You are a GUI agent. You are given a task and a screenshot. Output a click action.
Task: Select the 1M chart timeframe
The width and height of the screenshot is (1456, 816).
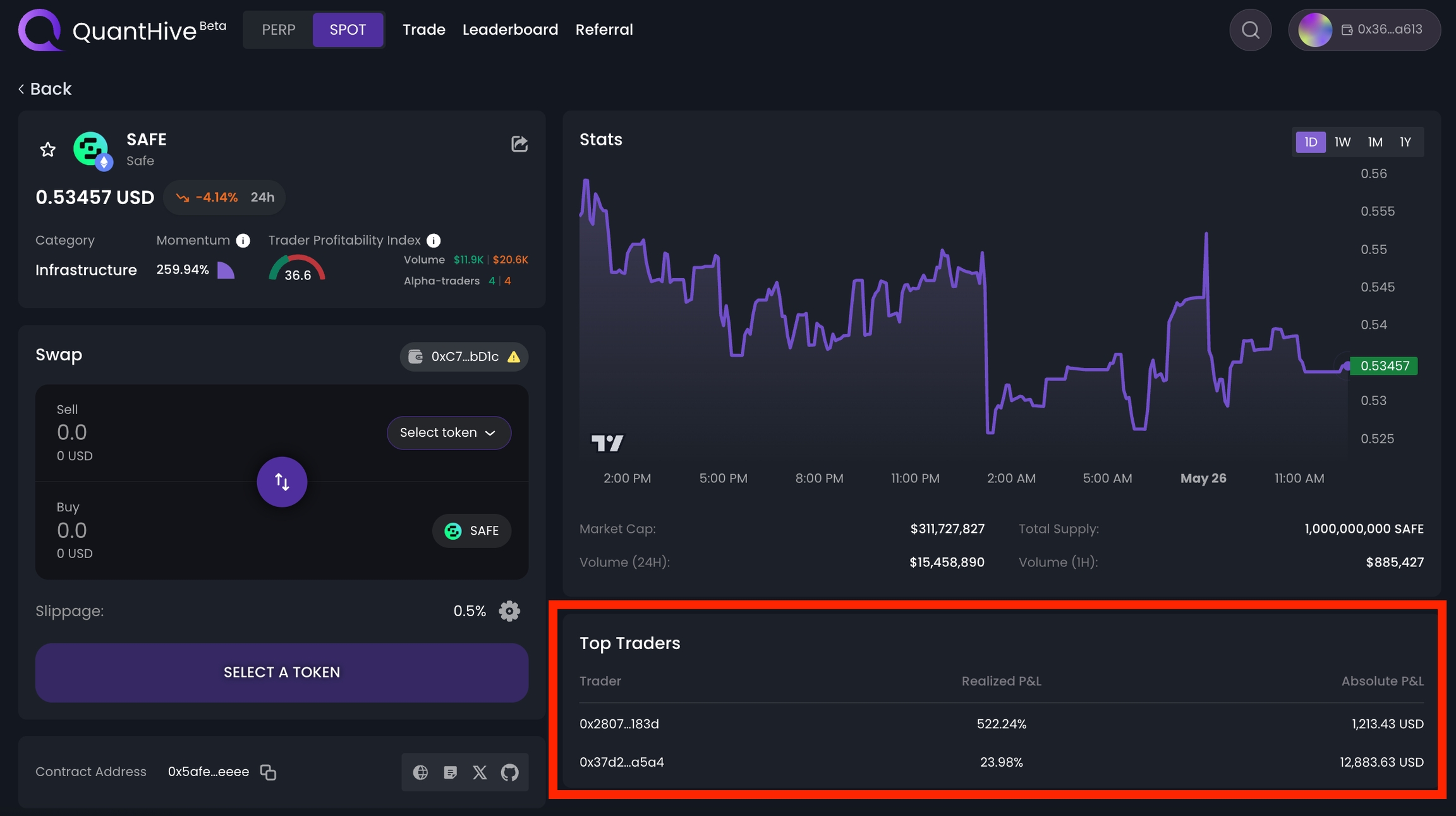point(1374,142)
